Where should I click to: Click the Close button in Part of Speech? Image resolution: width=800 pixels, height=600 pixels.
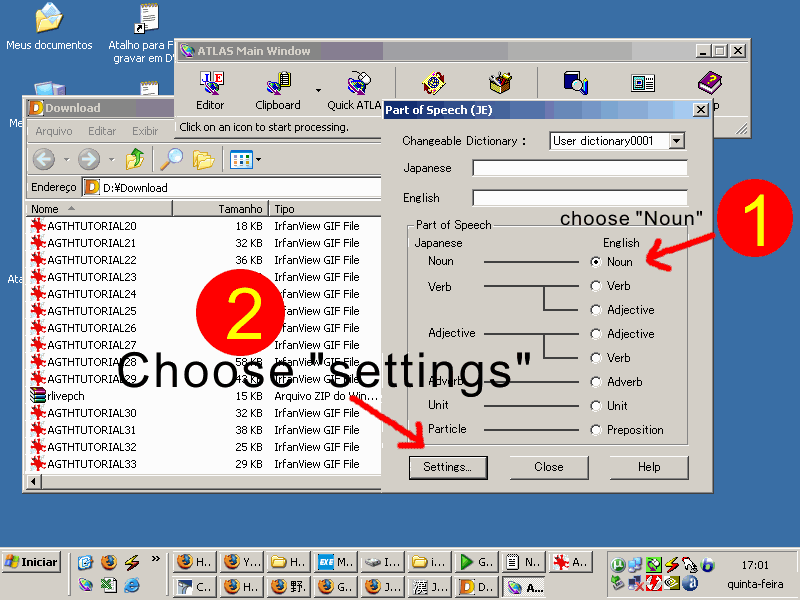click(549, 467)
